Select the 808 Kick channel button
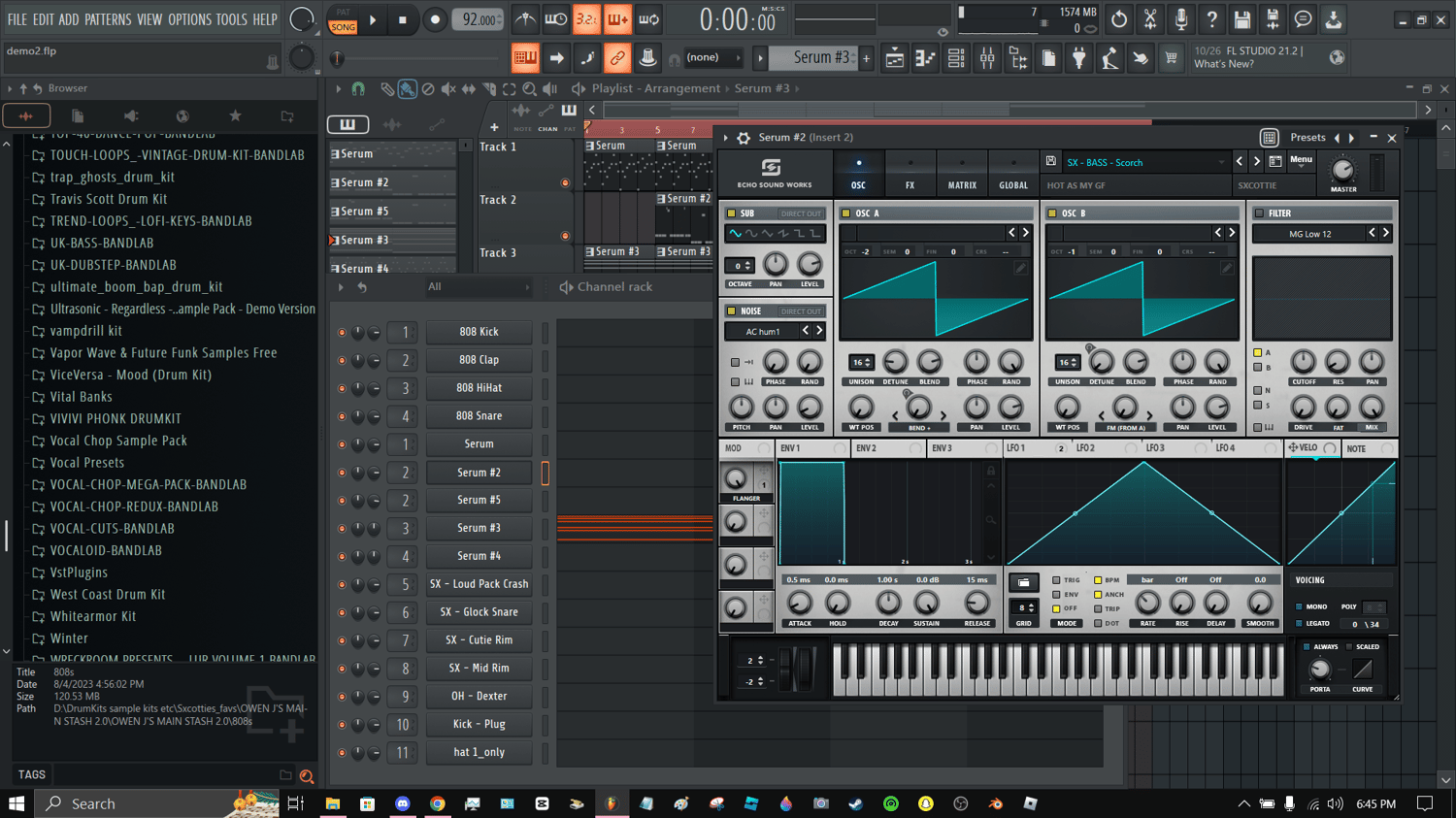The image size is (1456, 818). click(x=479, y=332)
